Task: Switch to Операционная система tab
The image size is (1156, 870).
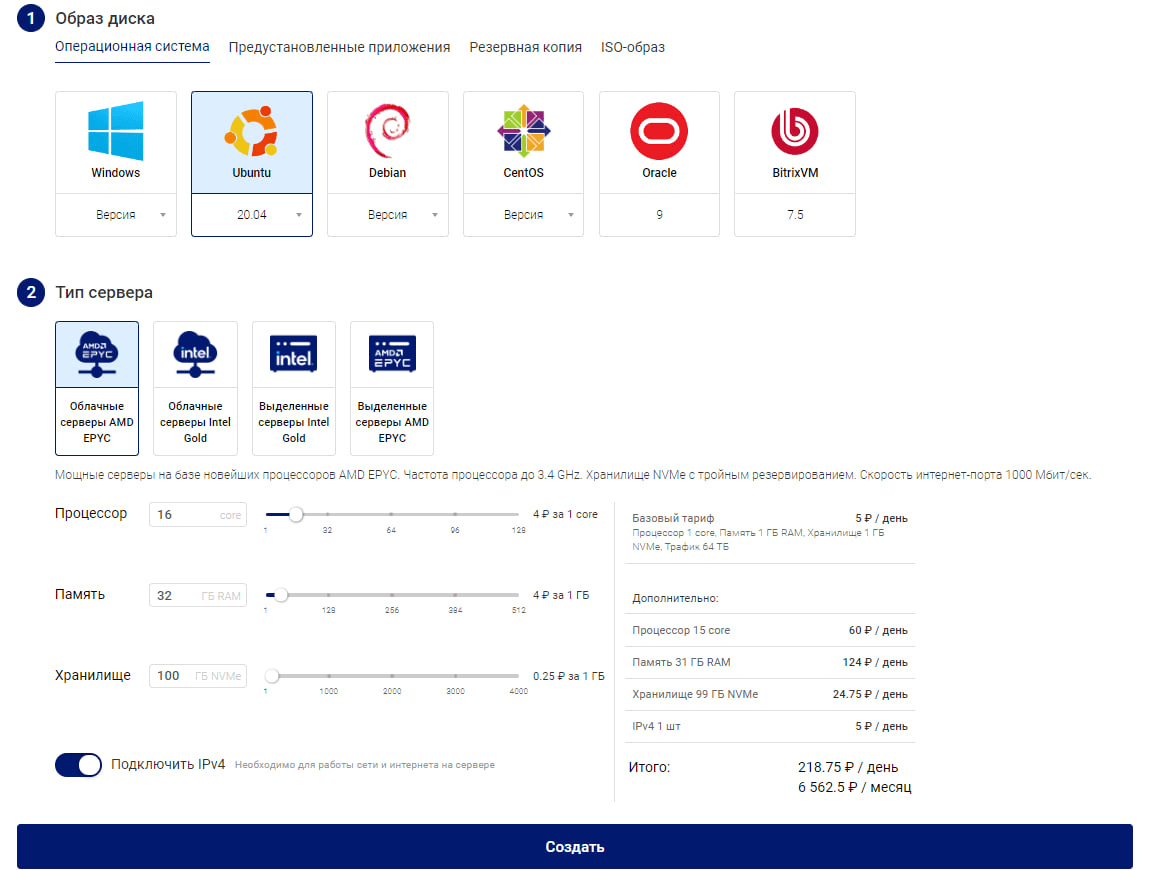Action: pos(132,46)
